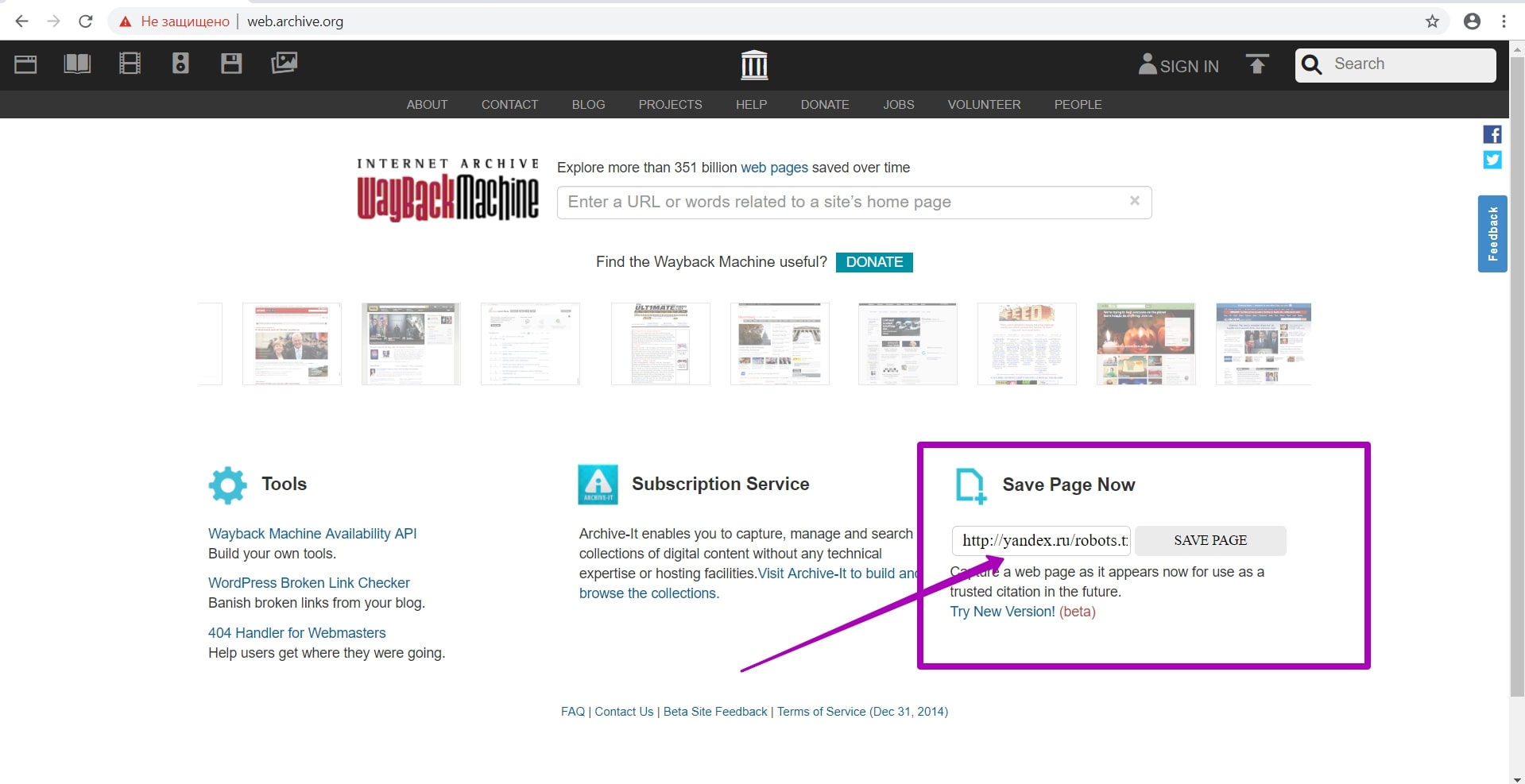Open the Software (floppy disk) icon
Image resolution: width=1525 pixels, height=784 pixels.
231,64
